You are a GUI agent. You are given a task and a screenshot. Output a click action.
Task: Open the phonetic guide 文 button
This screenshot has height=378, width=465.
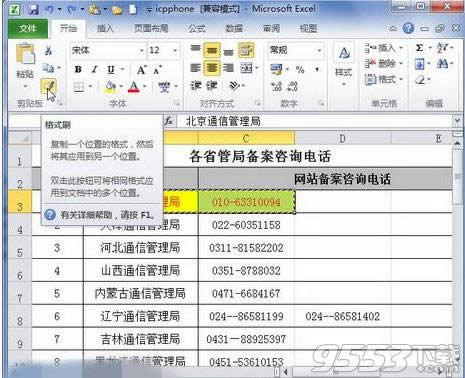[x=164, y=87]
